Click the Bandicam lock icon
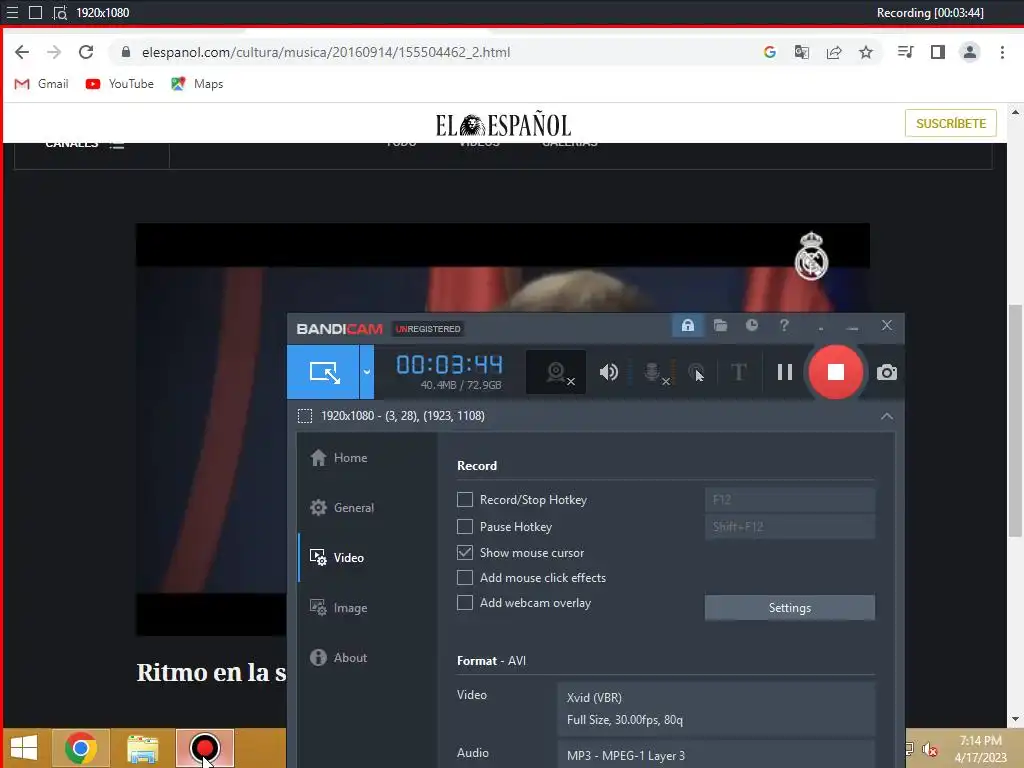The image size is (1024, 768). click(688, 325)
